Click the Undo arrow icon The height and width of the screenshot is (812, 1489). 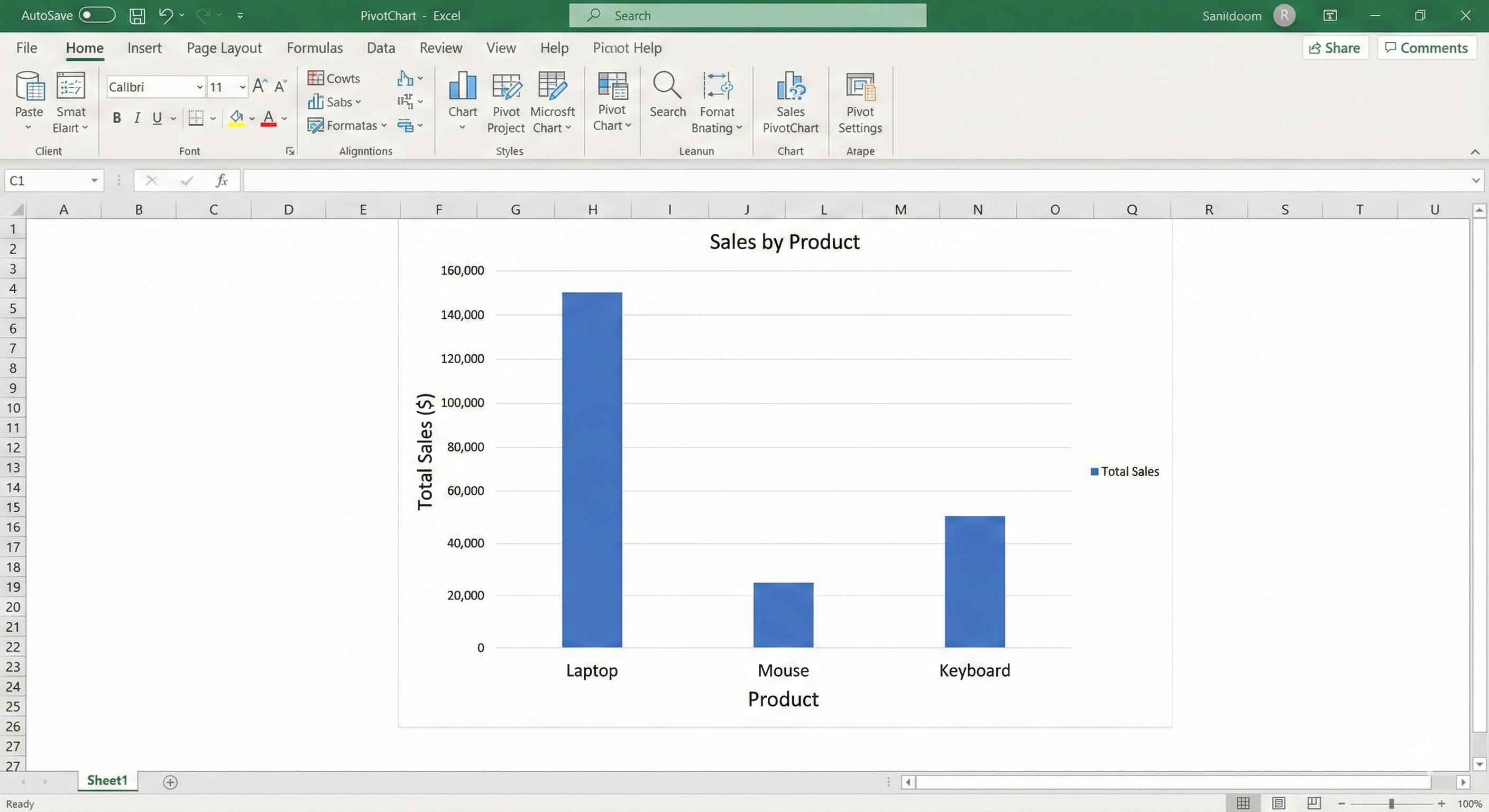pyautogui.click(x=166, y=16)
